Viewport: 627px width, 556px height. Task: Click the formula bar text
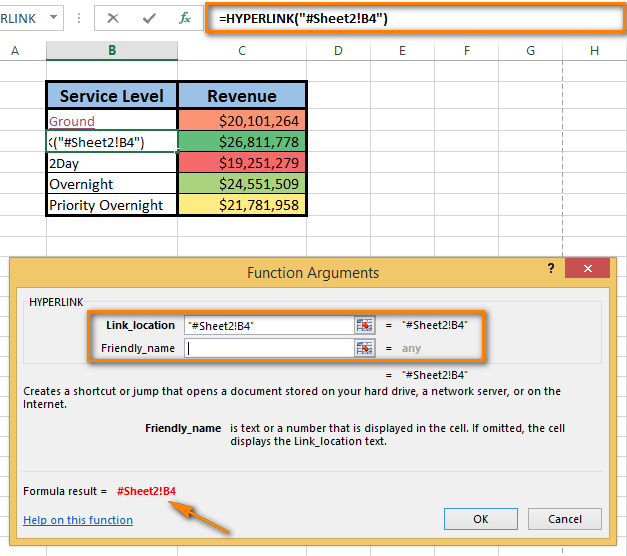(x=400, y=19)
